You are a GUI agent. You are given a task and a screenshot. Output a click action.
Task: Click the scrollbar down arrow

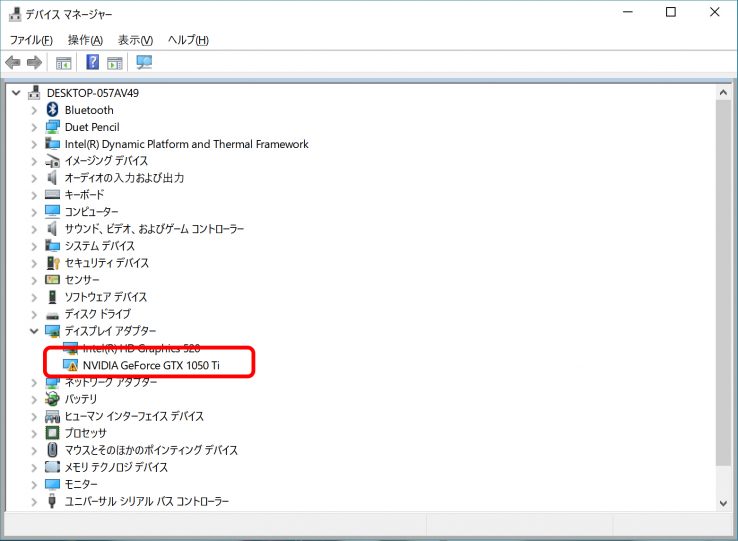723,503
